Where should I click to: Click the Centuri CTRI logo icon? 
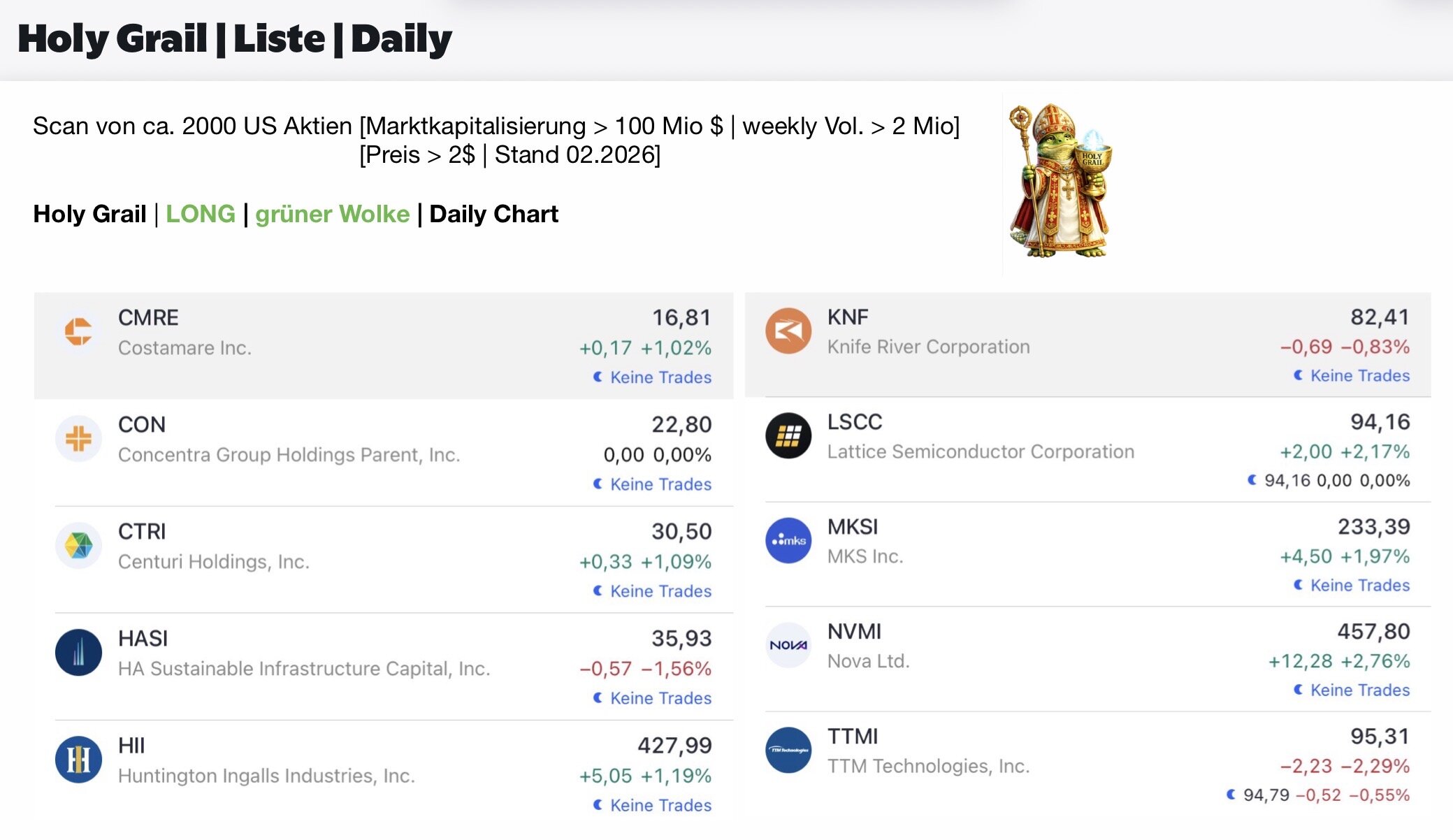(78, 546)
